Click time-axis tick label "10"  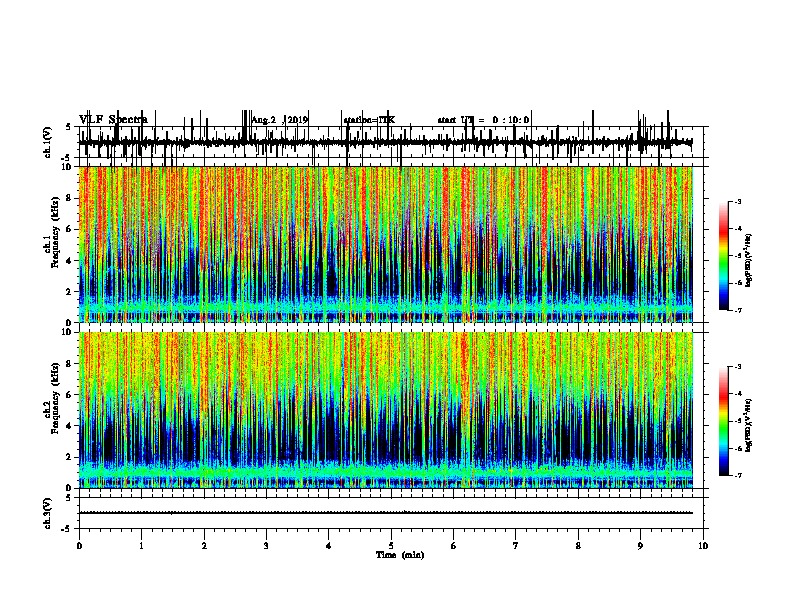(703, 546)
